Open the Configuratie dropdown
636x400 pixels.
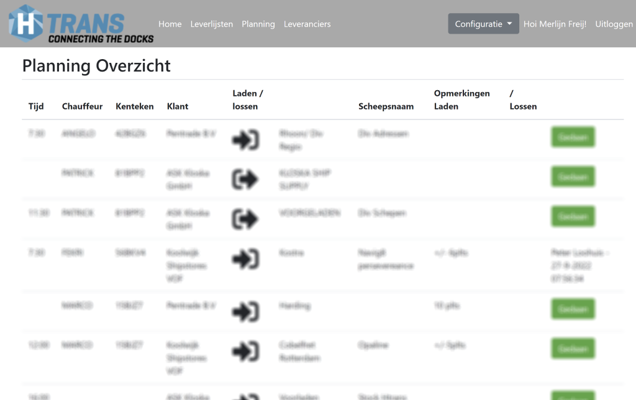[x=483, y=24]
